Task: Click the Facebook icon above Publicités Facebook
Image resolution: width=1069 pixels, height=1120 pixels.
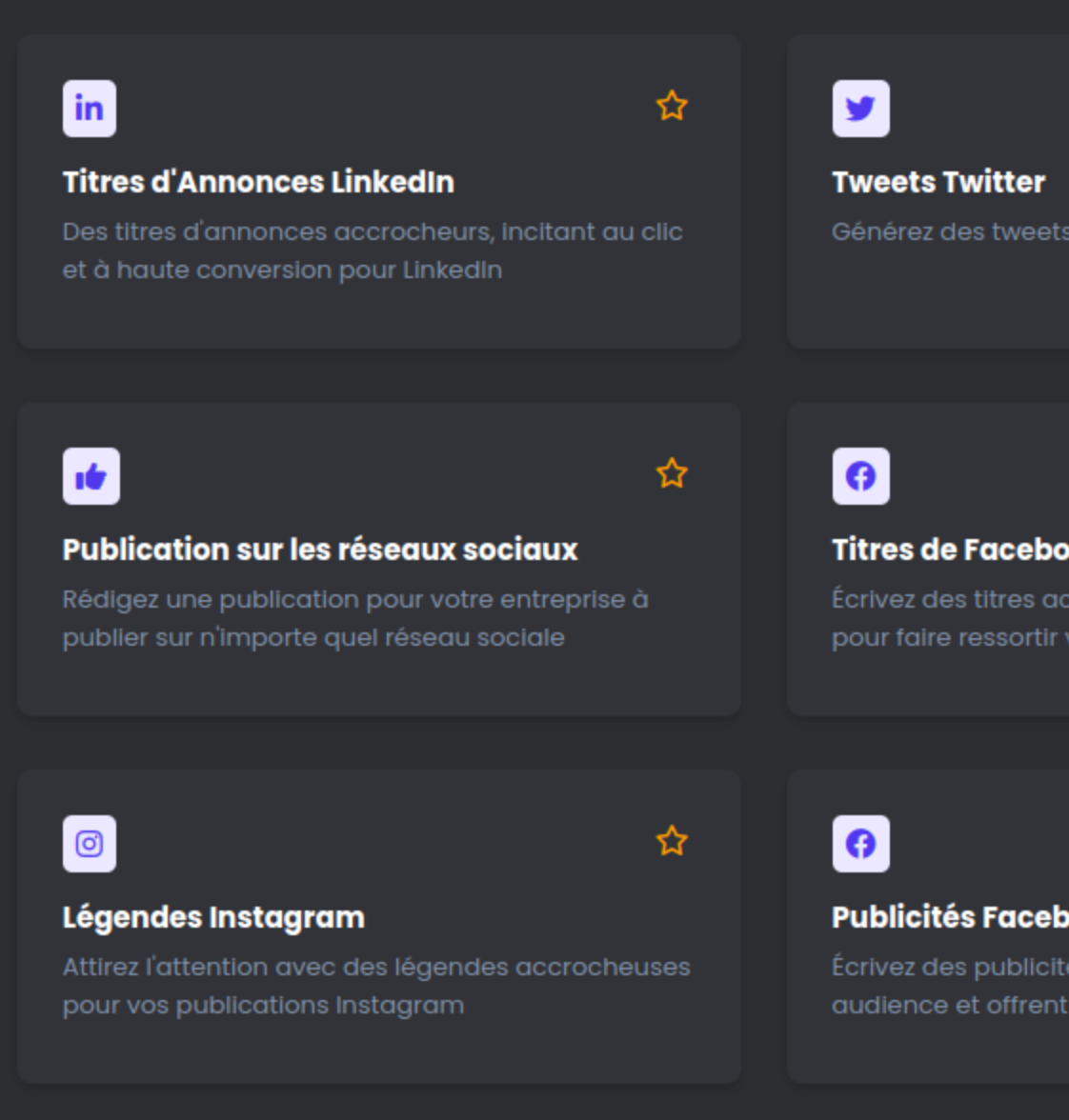Action: tap(860, 844)
